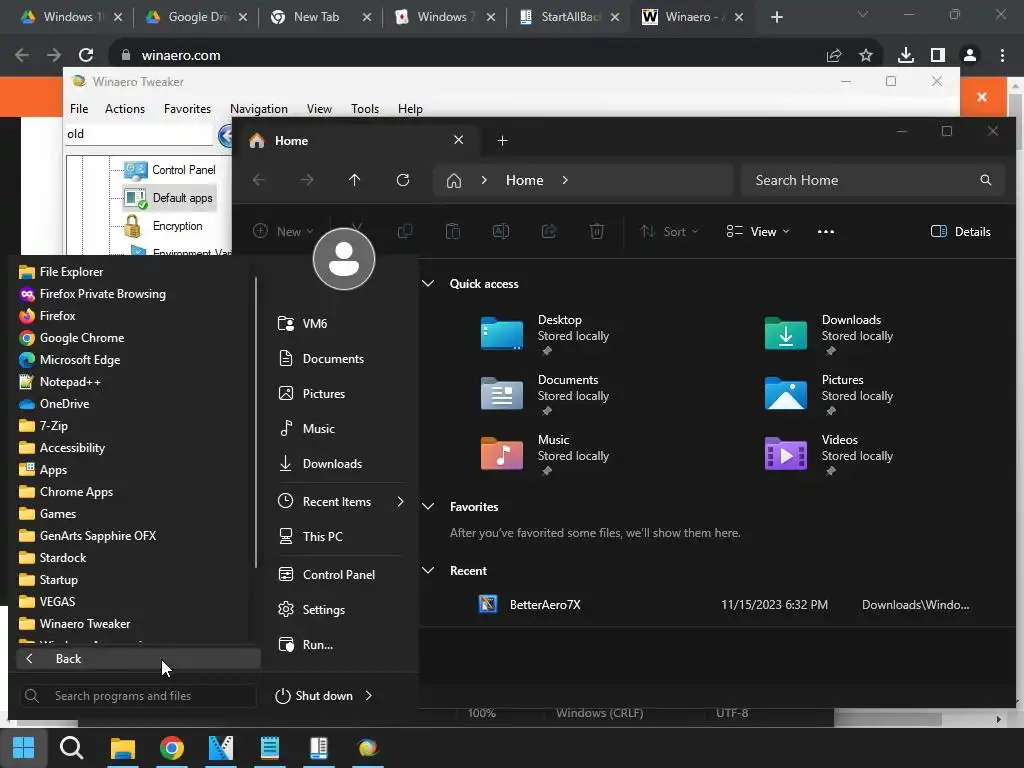Image resolution: width=1024 pixels, height=768 pixels.
Task: Click the Rename icon in Explorer toolbar
Action: [x=501, y=231]
